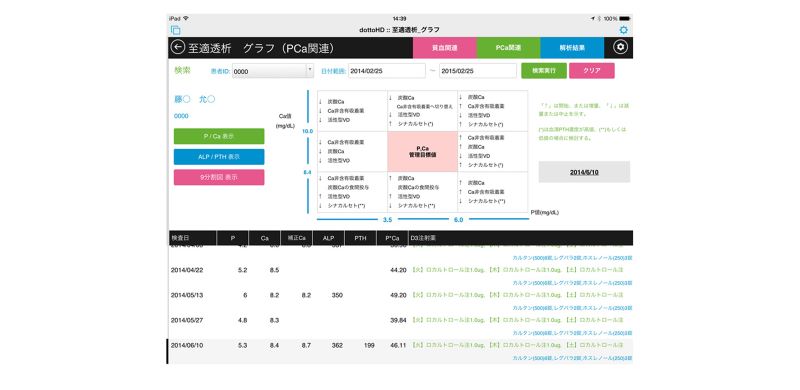The width and height of the screenshot is (800, 390).
Task: Show the 9分割図 表示 view
Action: coord(219,177)
